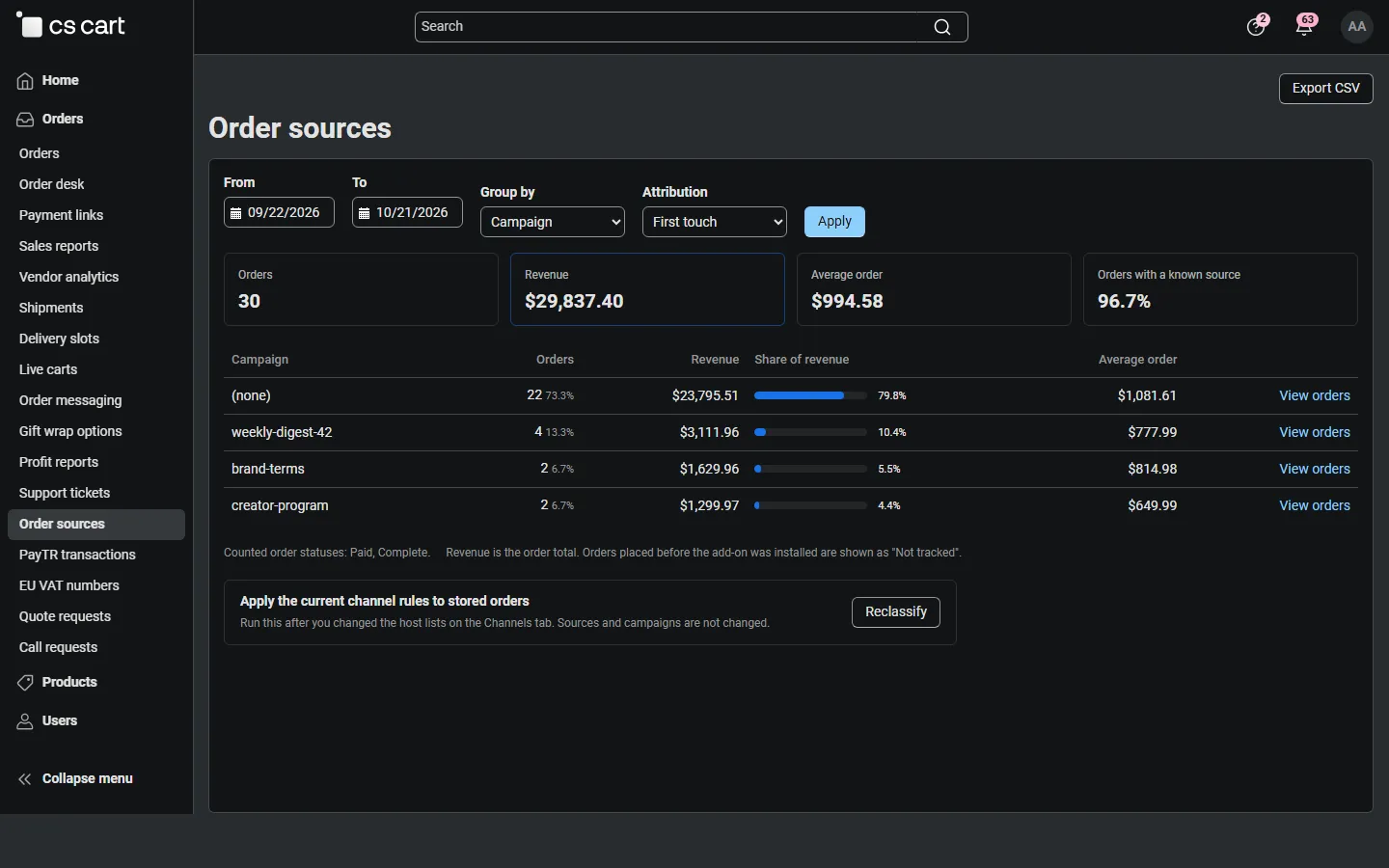Click the (none) row revenue share bar
This screenshot has width=1389, height=868.
tap(810, 395)
